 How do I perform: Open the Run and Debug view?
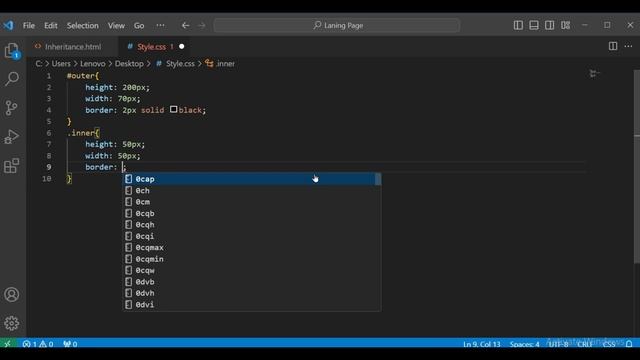12,137
